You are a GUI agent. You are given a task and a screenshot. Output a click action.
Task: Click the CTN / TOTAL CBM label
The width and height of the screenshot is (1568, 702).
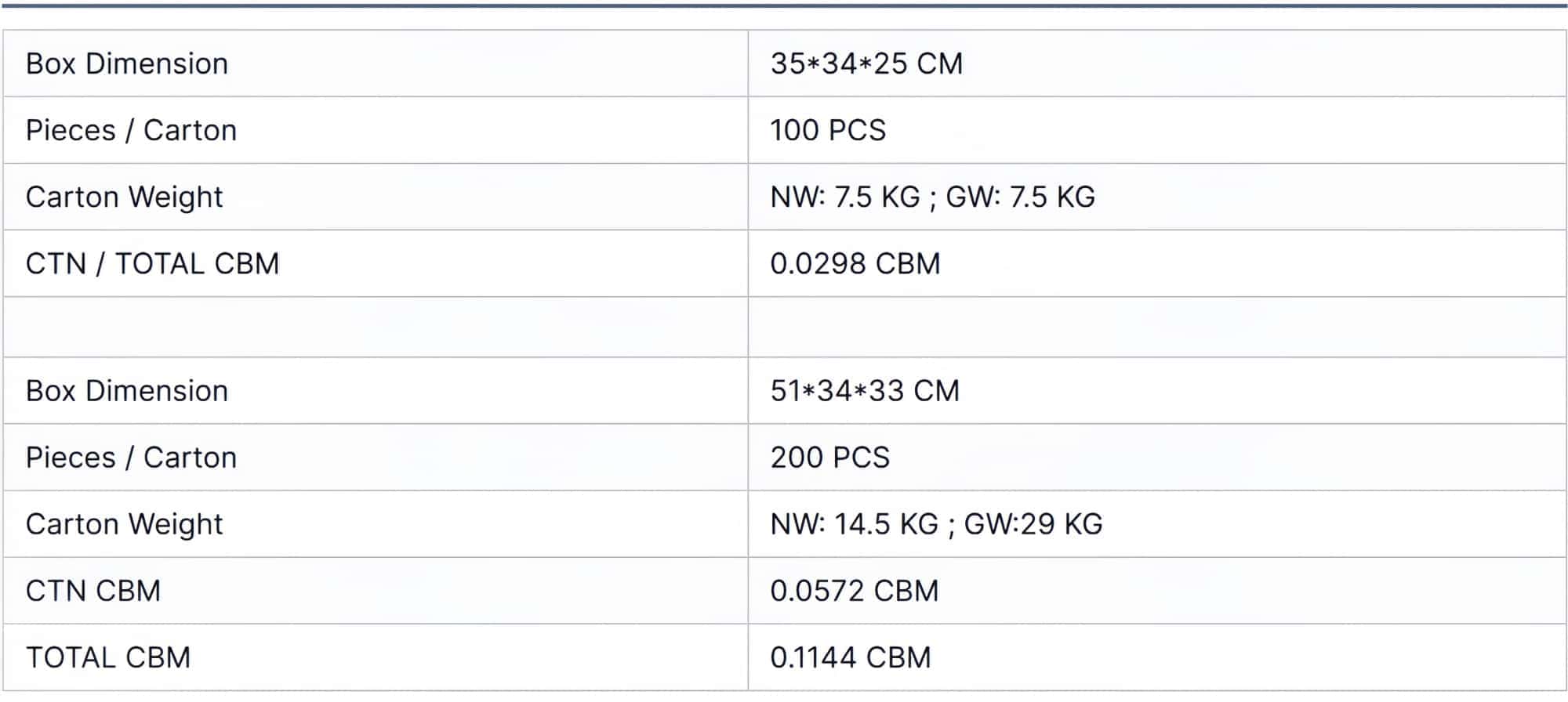(152, 263)
